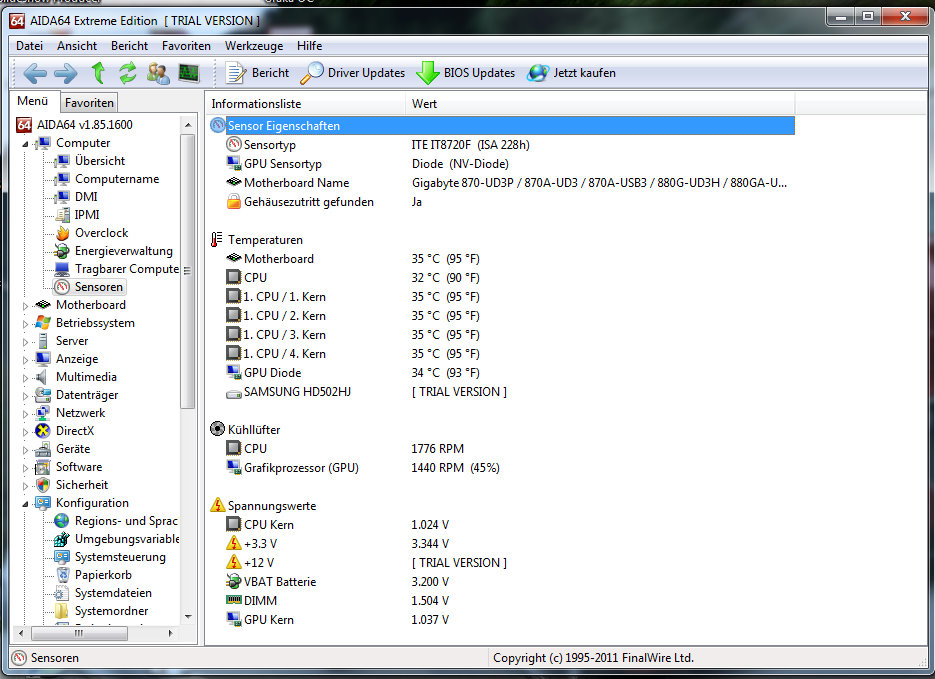This screenshot has height=679, width=935.
Task: Expand the Anzeige tree node
Action: [x=25, y=360]
